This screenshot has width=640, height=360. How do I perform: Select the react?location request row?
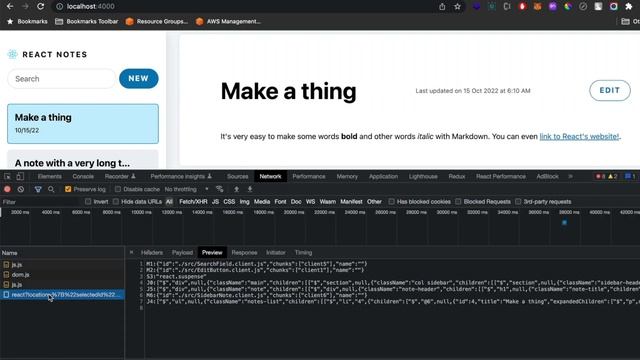point(62,295)
